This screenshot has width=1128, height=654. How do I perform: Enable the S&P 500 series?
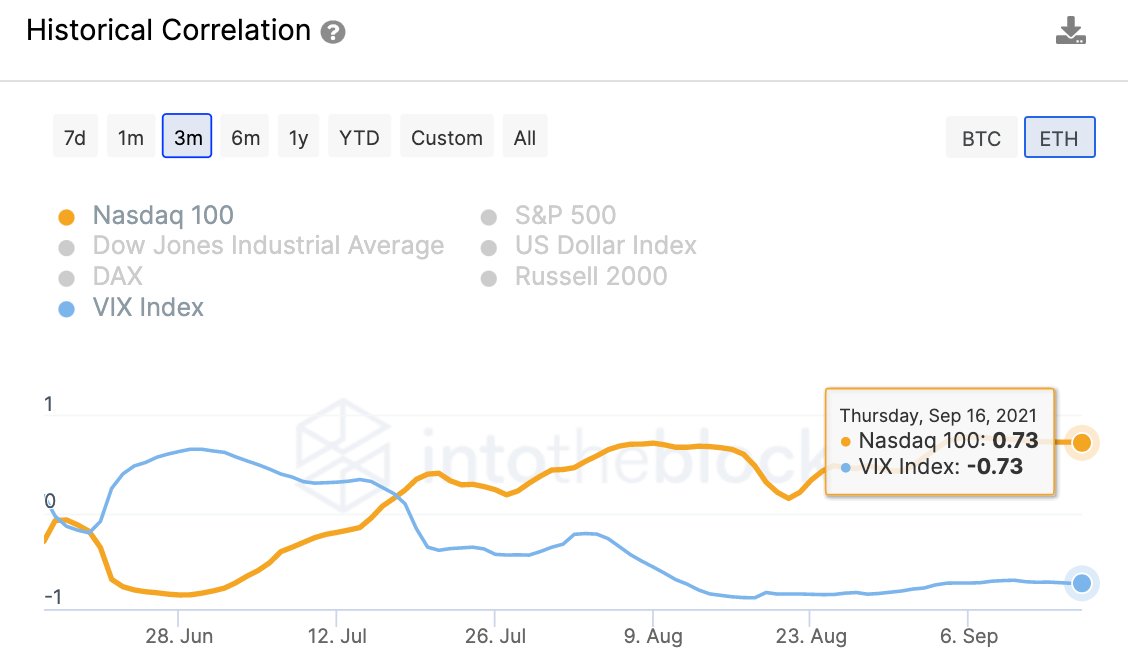565,216
